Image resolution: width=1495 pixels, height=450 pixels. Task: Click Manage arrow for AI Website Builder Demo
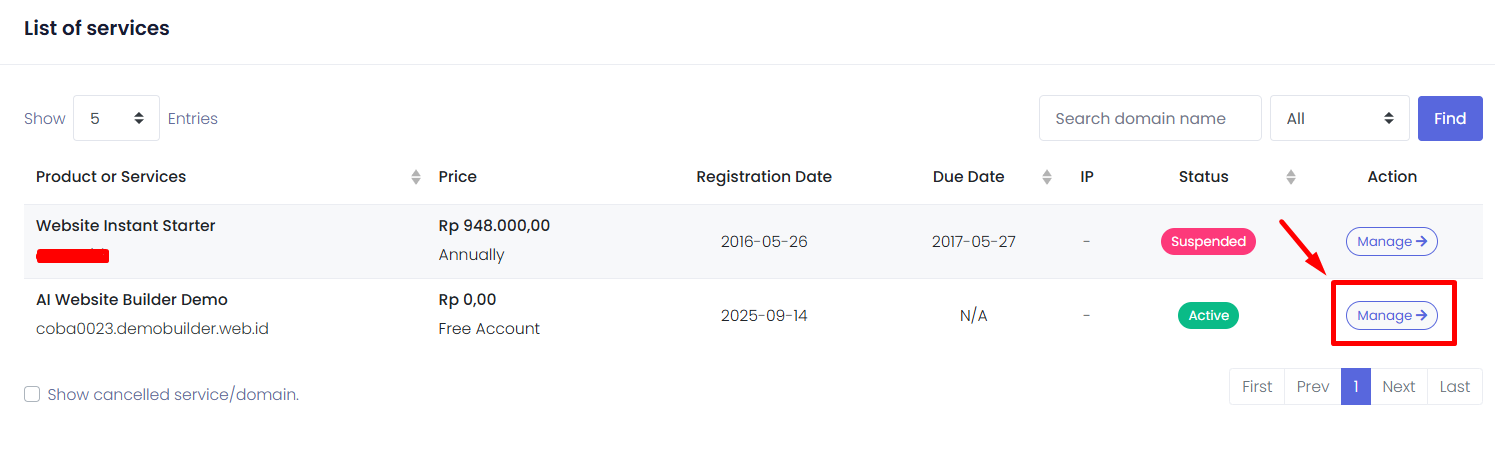coord(1391,315)
